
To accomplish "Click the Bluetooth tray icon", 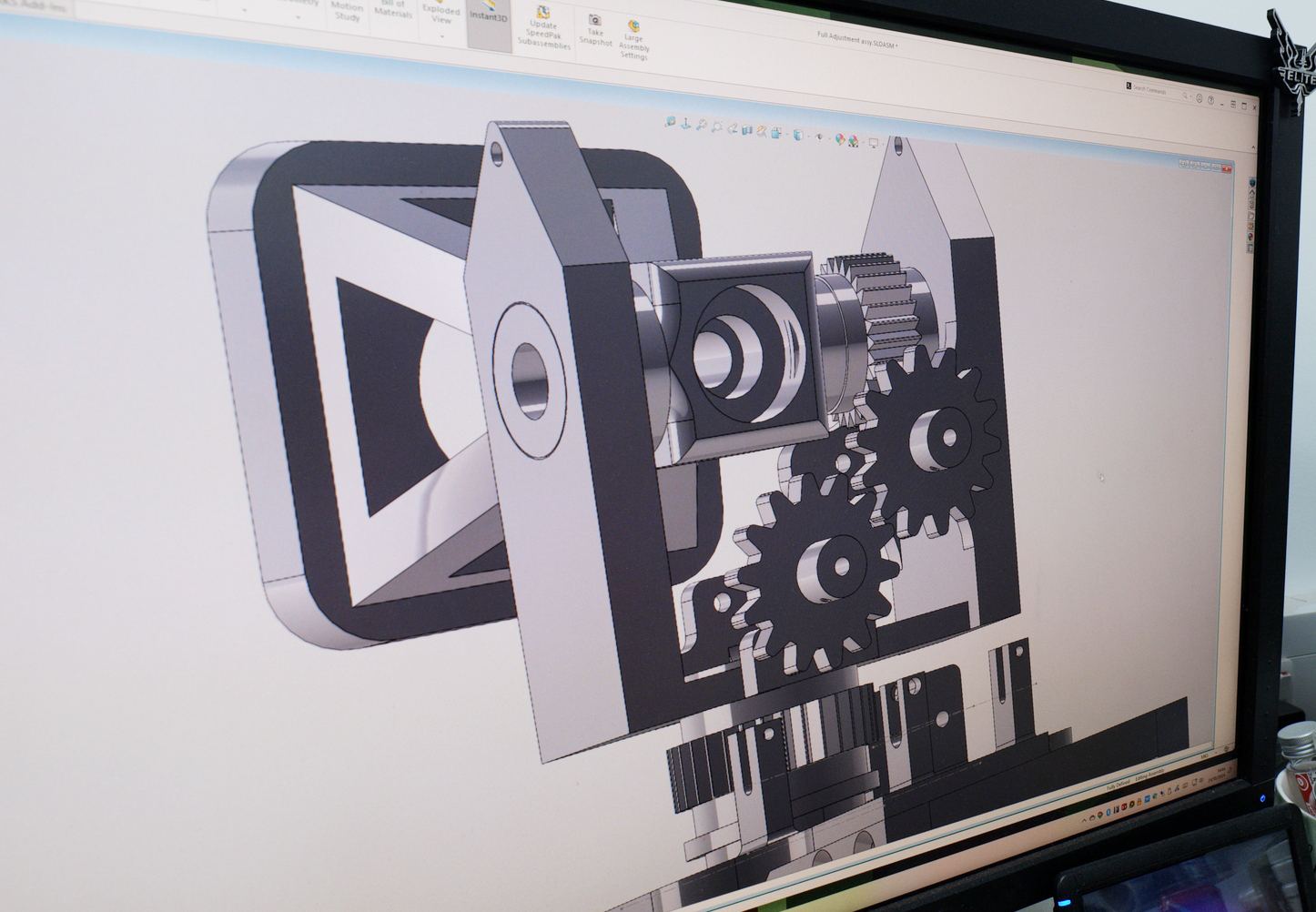I will pos(1108,812).
